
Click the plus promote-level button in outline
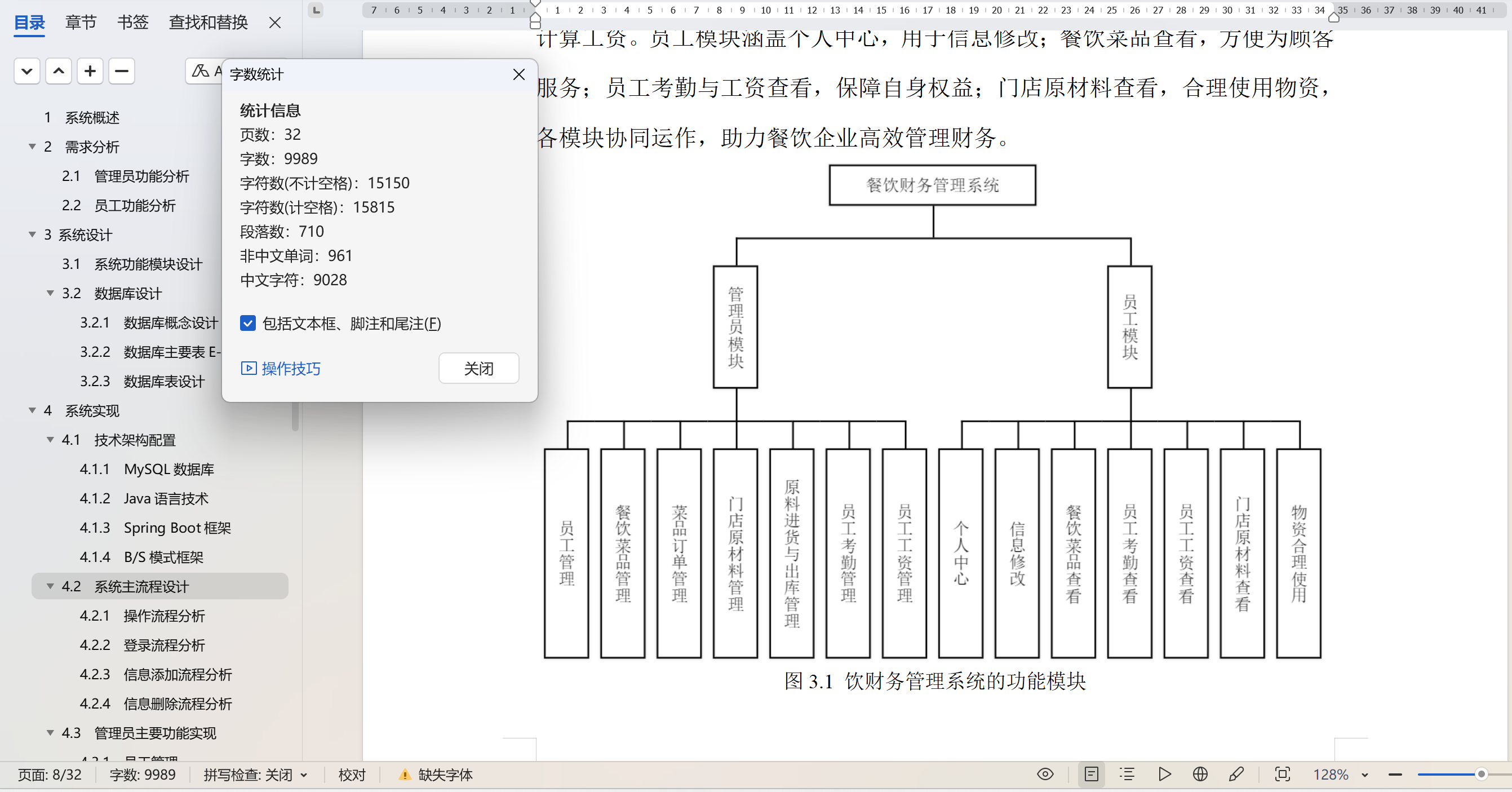pyautogui.click(x=90, y=72)
